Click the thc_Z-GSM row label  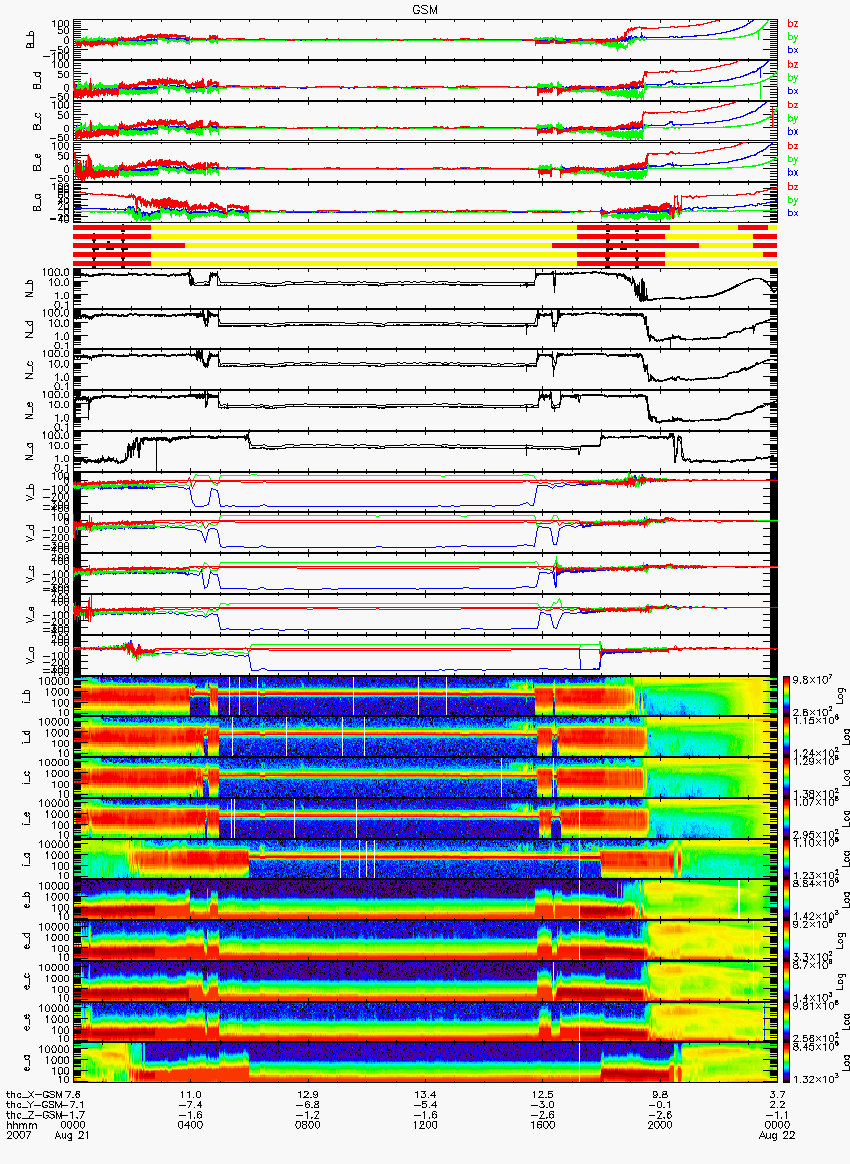click(34, 1115)
